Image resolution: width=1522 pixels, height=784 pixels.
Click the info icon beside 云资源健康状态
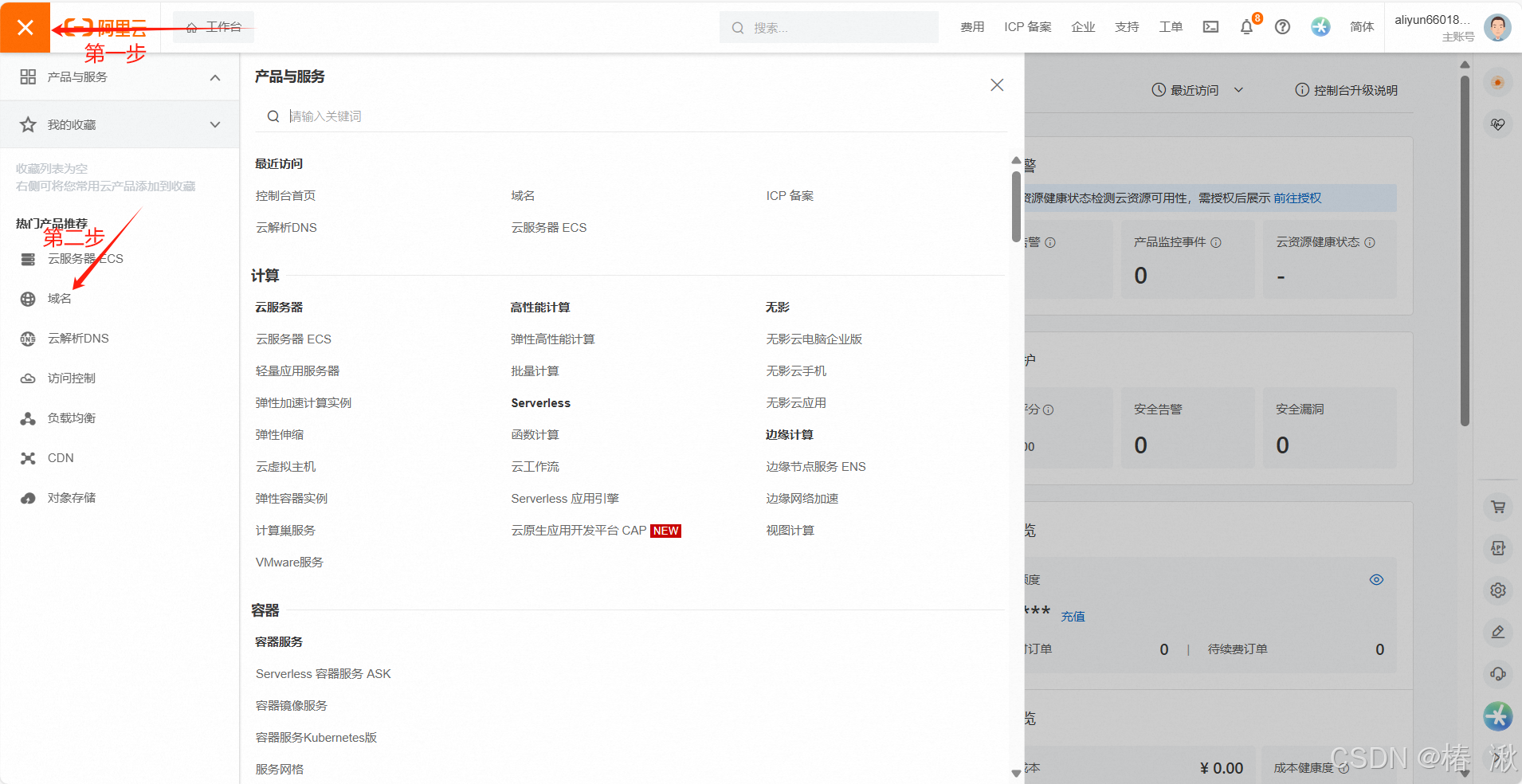1370,242
